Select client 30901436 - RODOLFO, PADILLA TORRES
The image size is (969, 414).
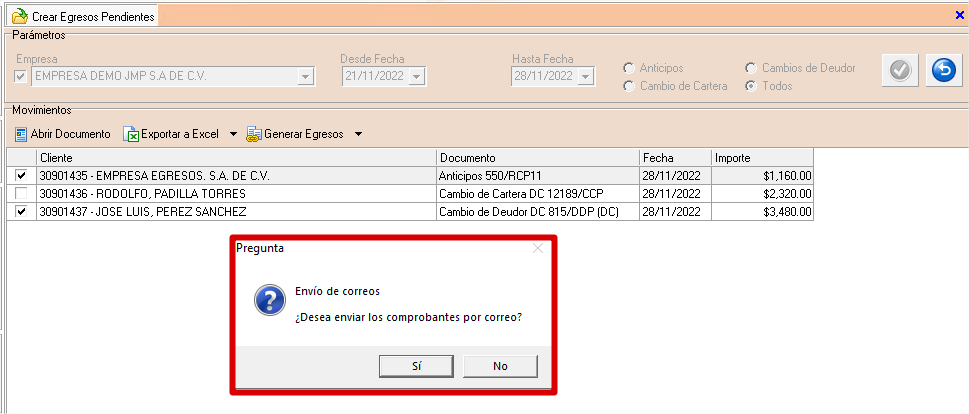point(236,193)
